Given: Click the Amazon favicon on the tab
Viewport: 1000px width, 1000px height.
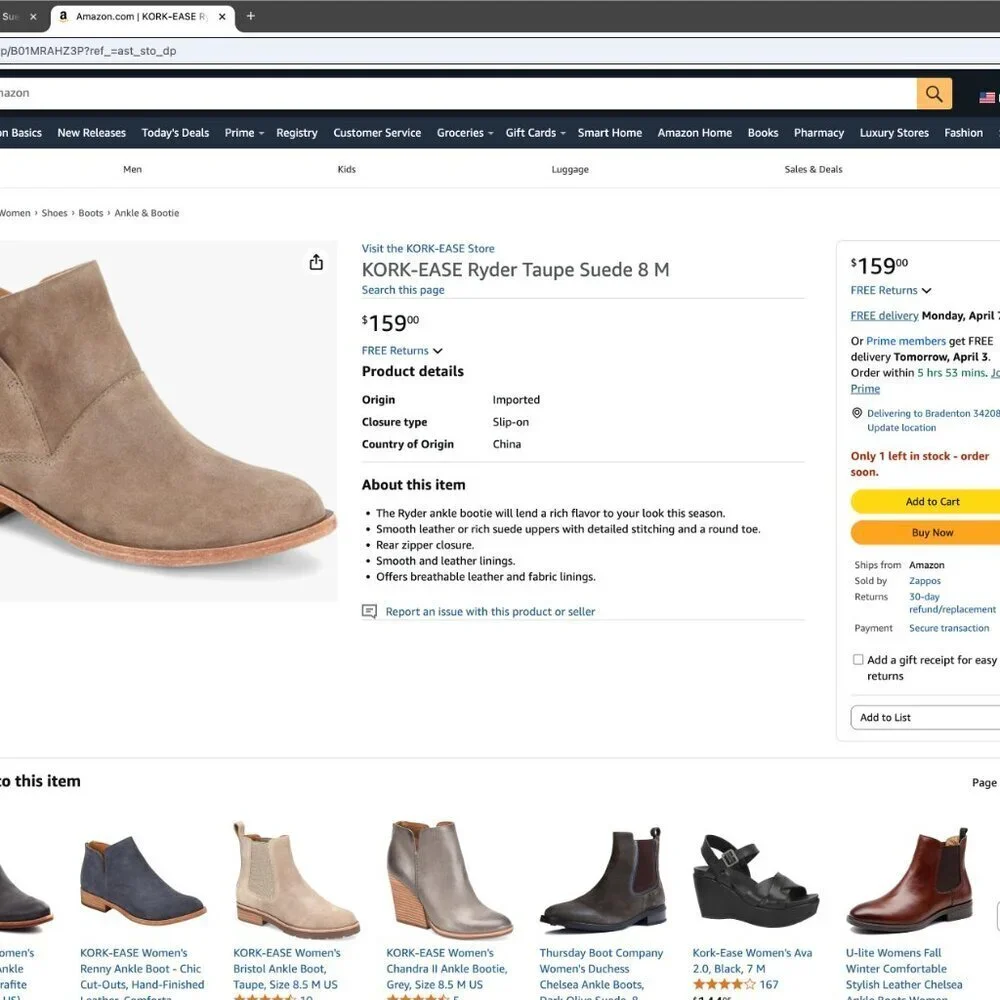Looking at the screenshot, I should point(63,16).
